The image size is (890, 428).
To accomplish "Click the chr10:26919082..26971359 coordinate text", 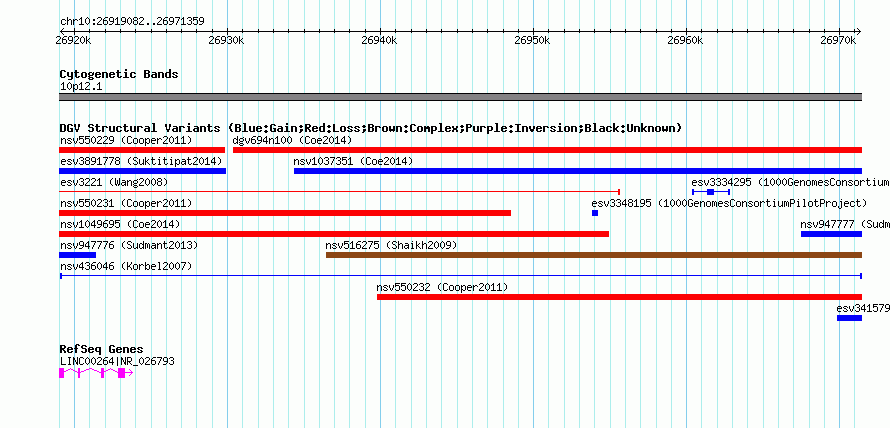I will pos(132,22).
